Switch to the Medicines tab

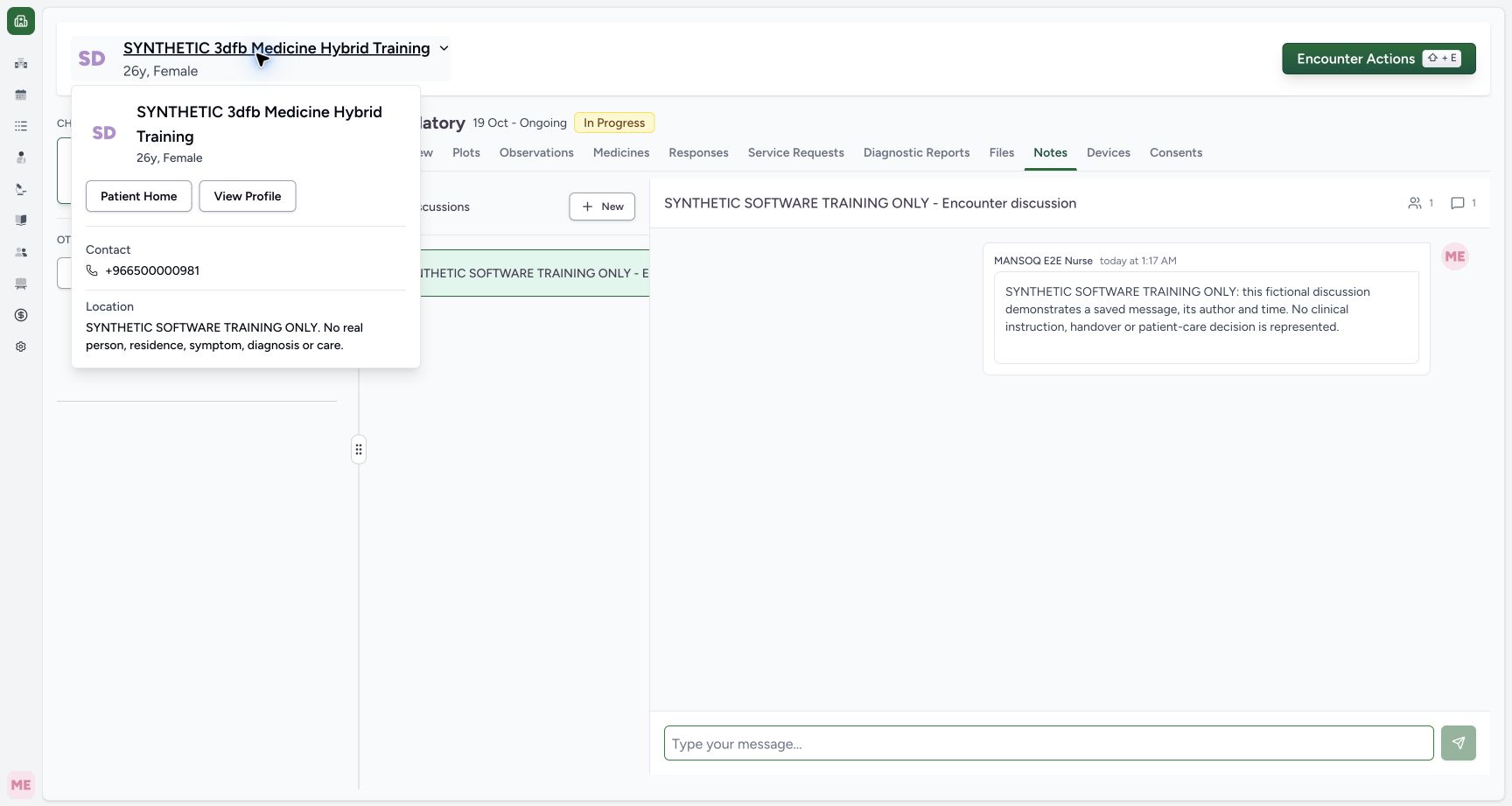(621, 152)
